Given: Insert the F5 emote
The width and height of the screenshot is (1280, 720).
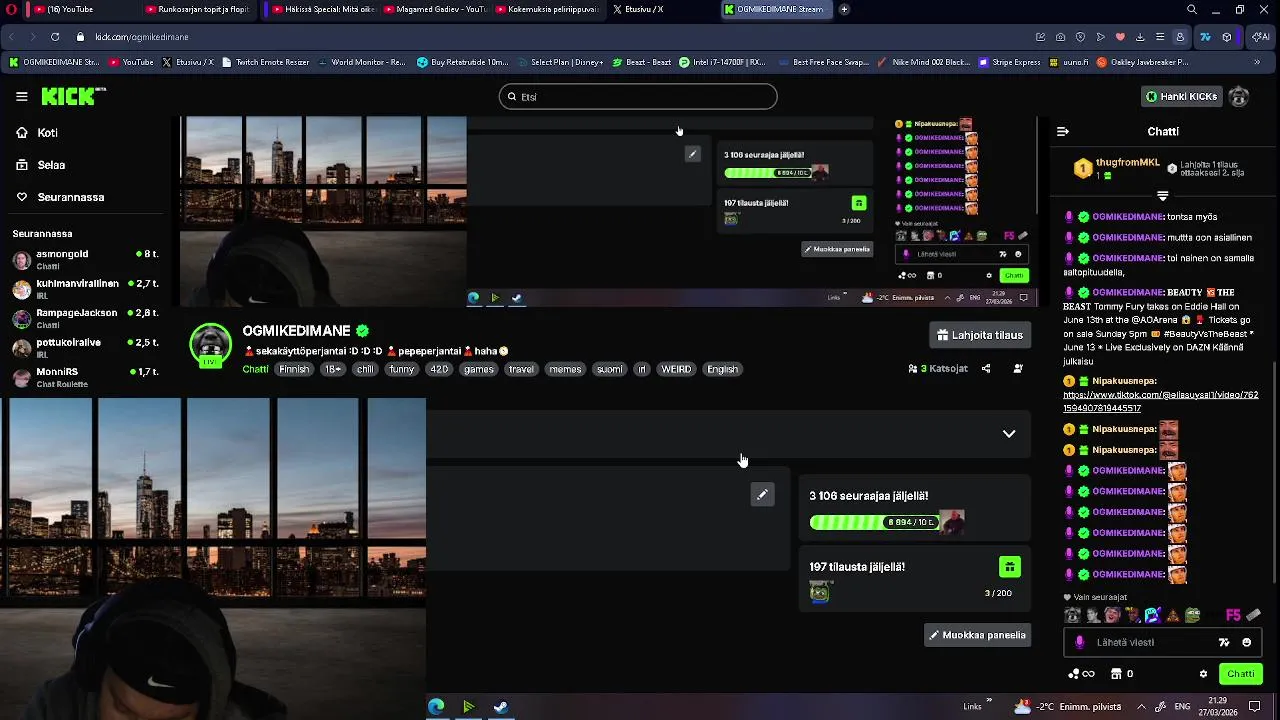Looking at the screenshot, I should pyautogui.click(x=1232, y=615).
